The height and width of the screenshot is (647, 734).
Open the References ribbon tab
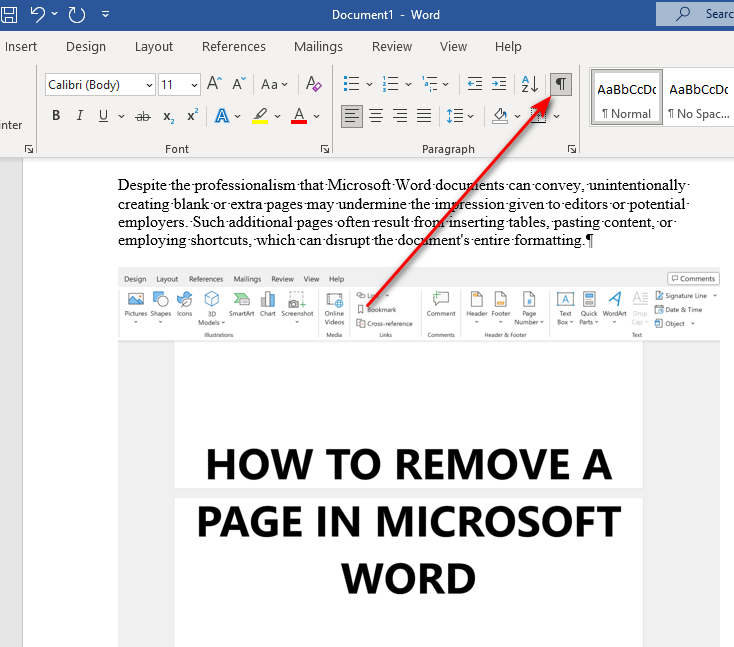coord(233,46)
